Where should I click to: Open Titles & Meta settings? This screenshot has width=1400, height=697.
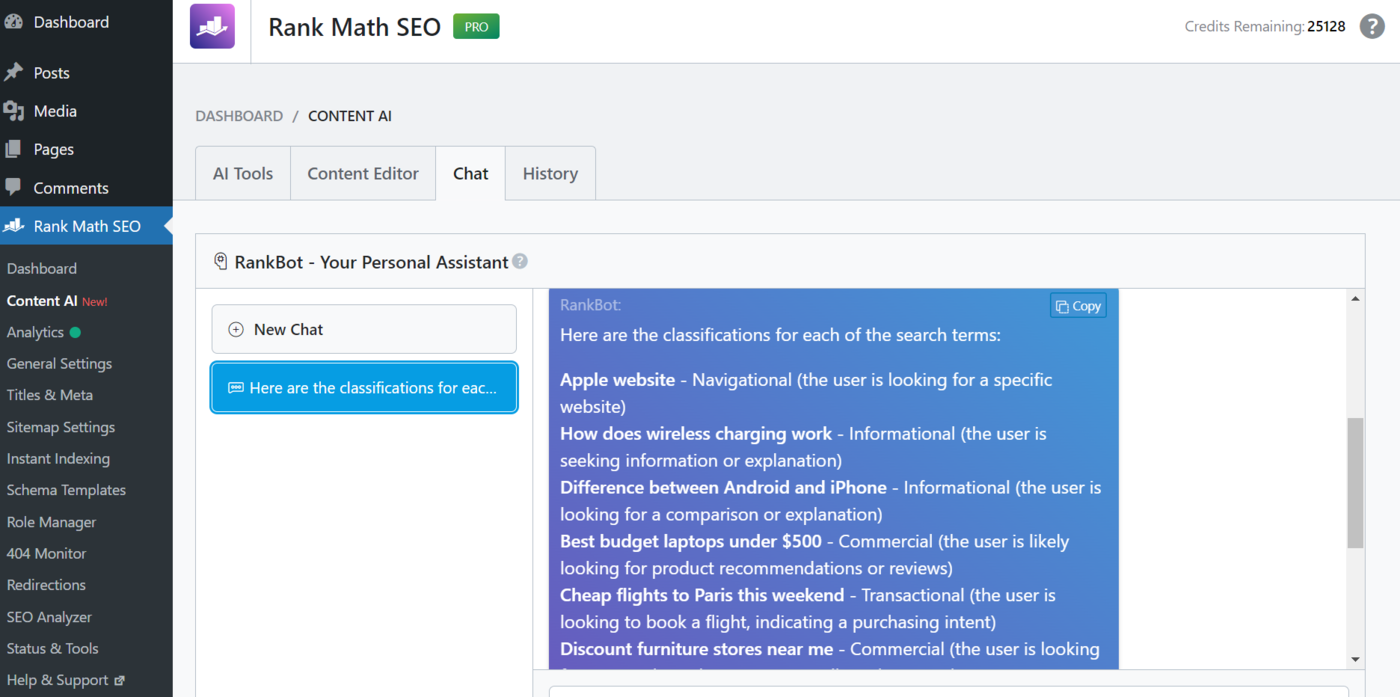coord(50,395)
